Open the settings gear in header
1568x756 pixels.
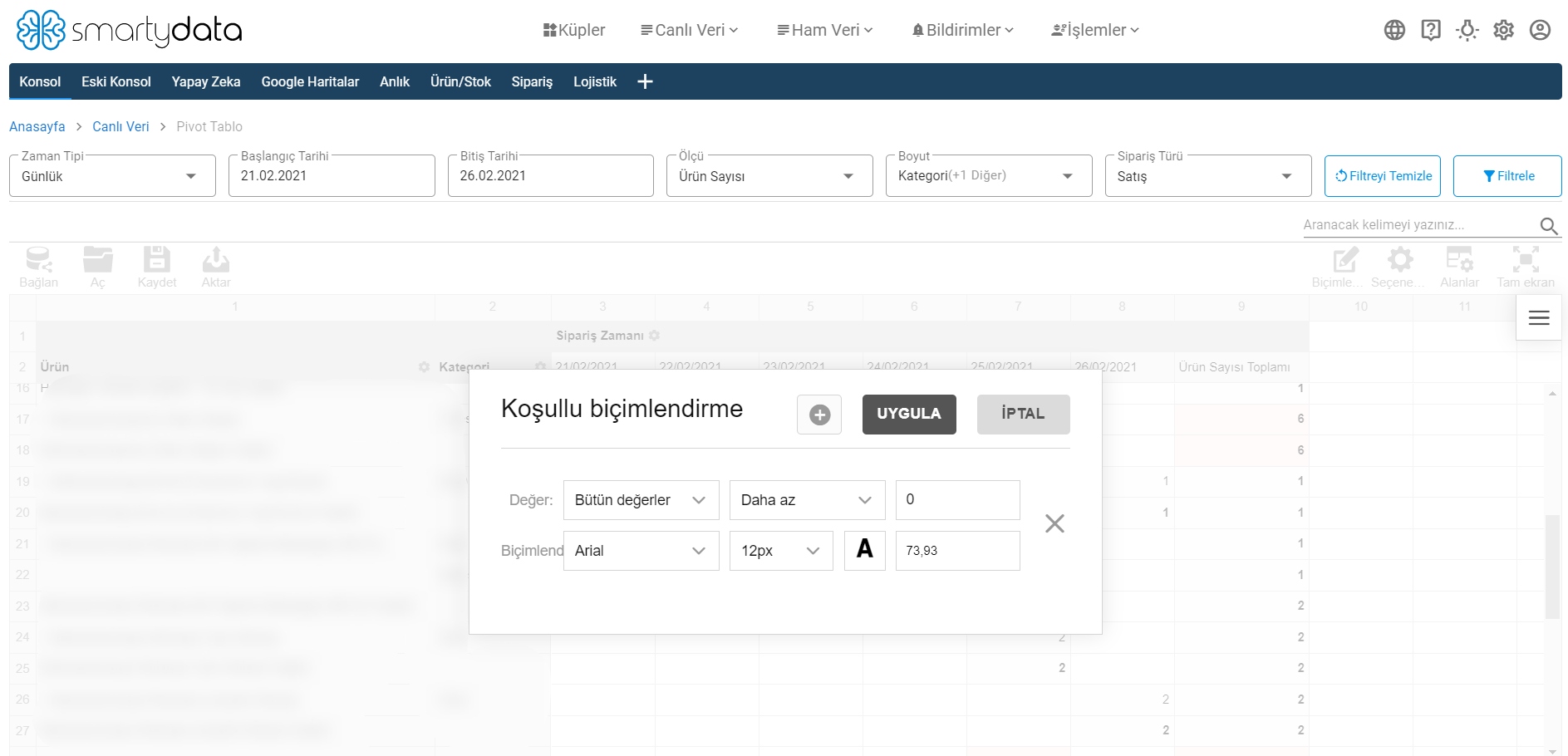1504,30
